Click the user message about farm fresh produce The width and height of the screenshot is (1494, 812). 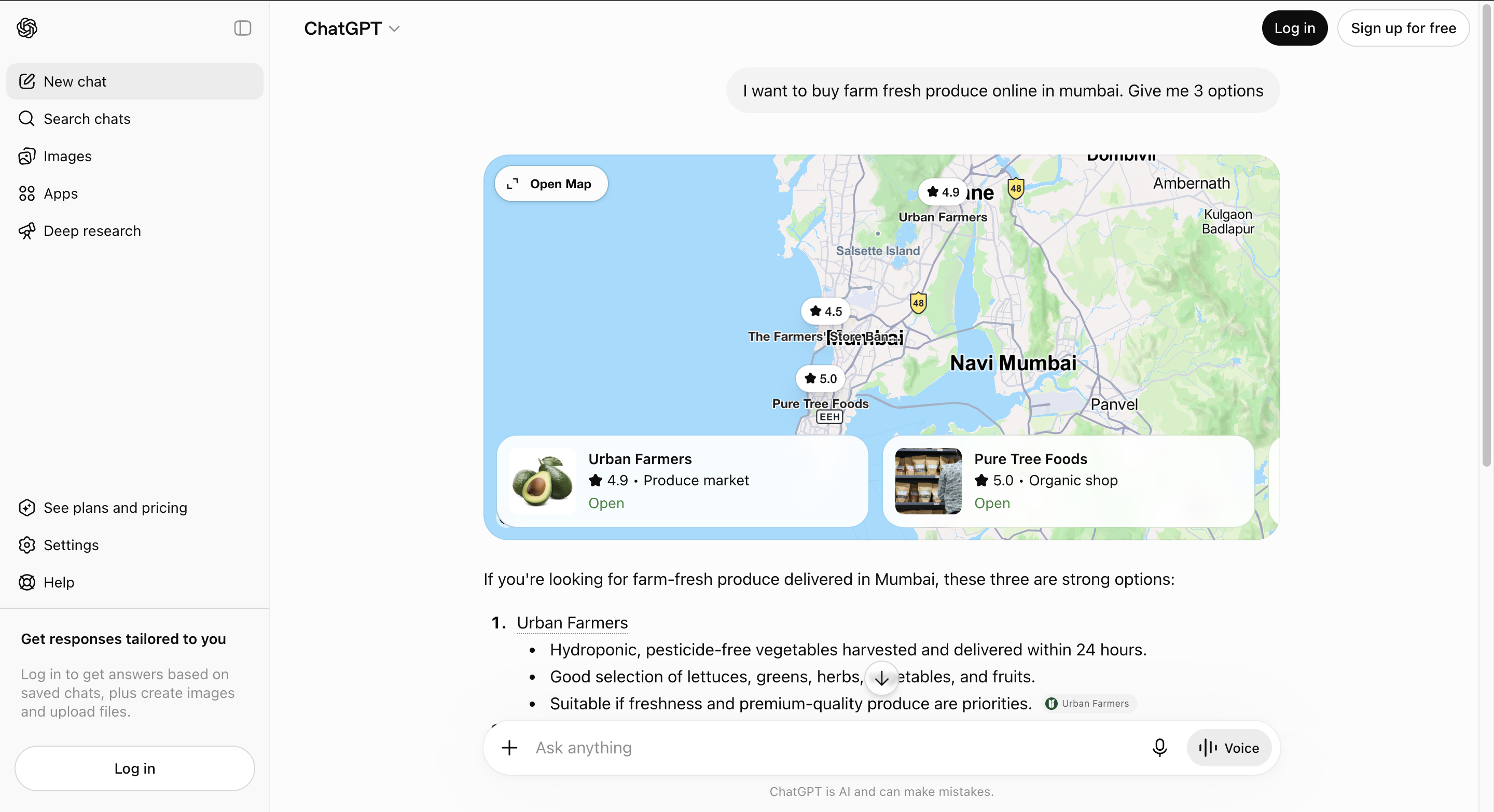click(1003, 90)
